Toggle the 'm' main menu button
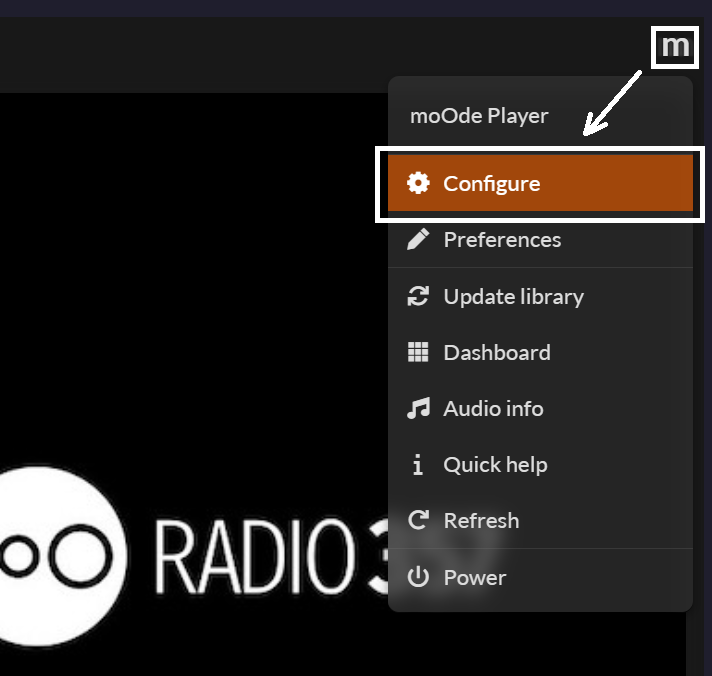Screen dimensions: 712x676 (675, 47)
